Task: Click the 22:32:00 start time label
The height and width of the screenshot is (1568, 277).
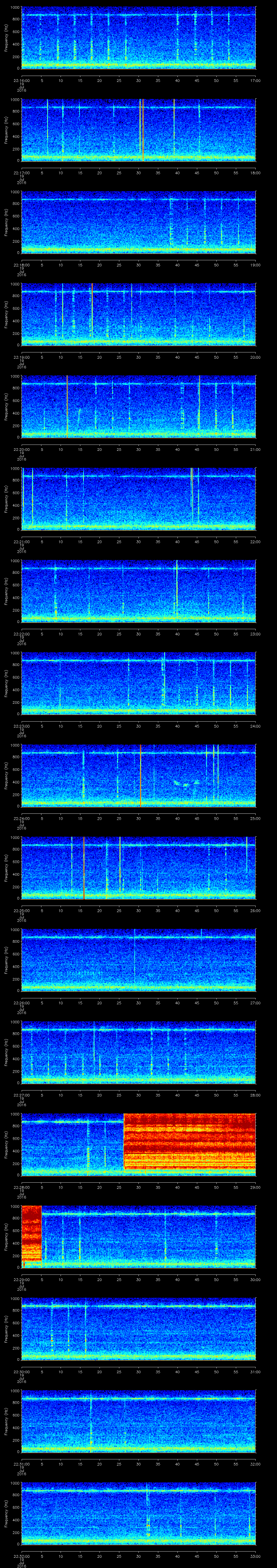Action: point(21,1556)
